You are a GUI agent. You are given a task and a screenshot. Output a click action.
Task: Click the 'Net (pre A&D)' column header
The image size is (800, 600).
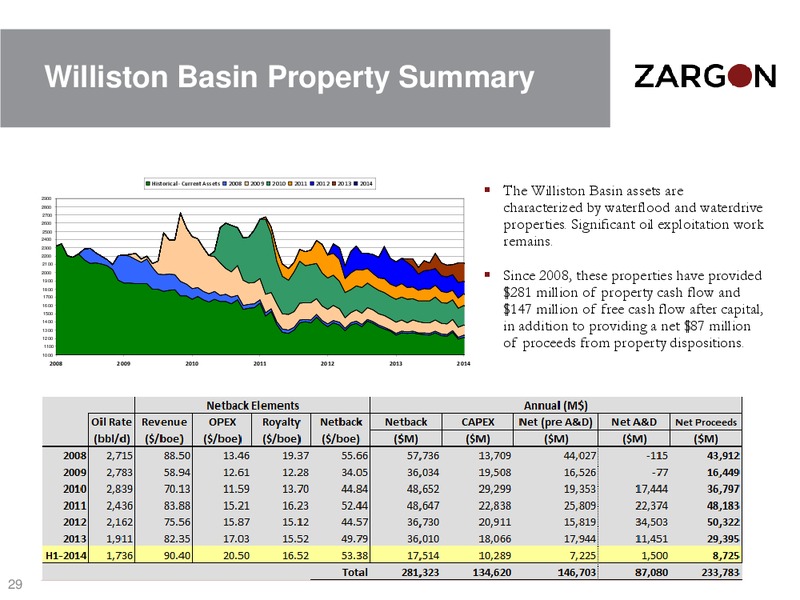556,422
